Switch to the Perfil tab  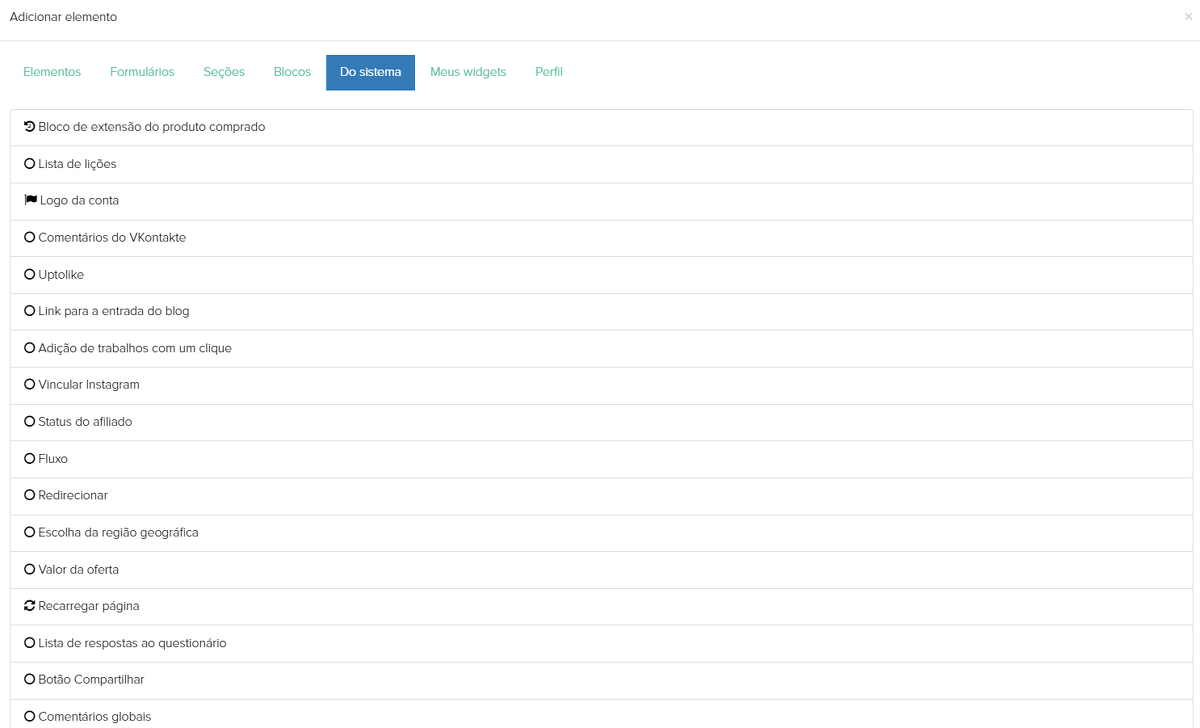click(549, 72)
